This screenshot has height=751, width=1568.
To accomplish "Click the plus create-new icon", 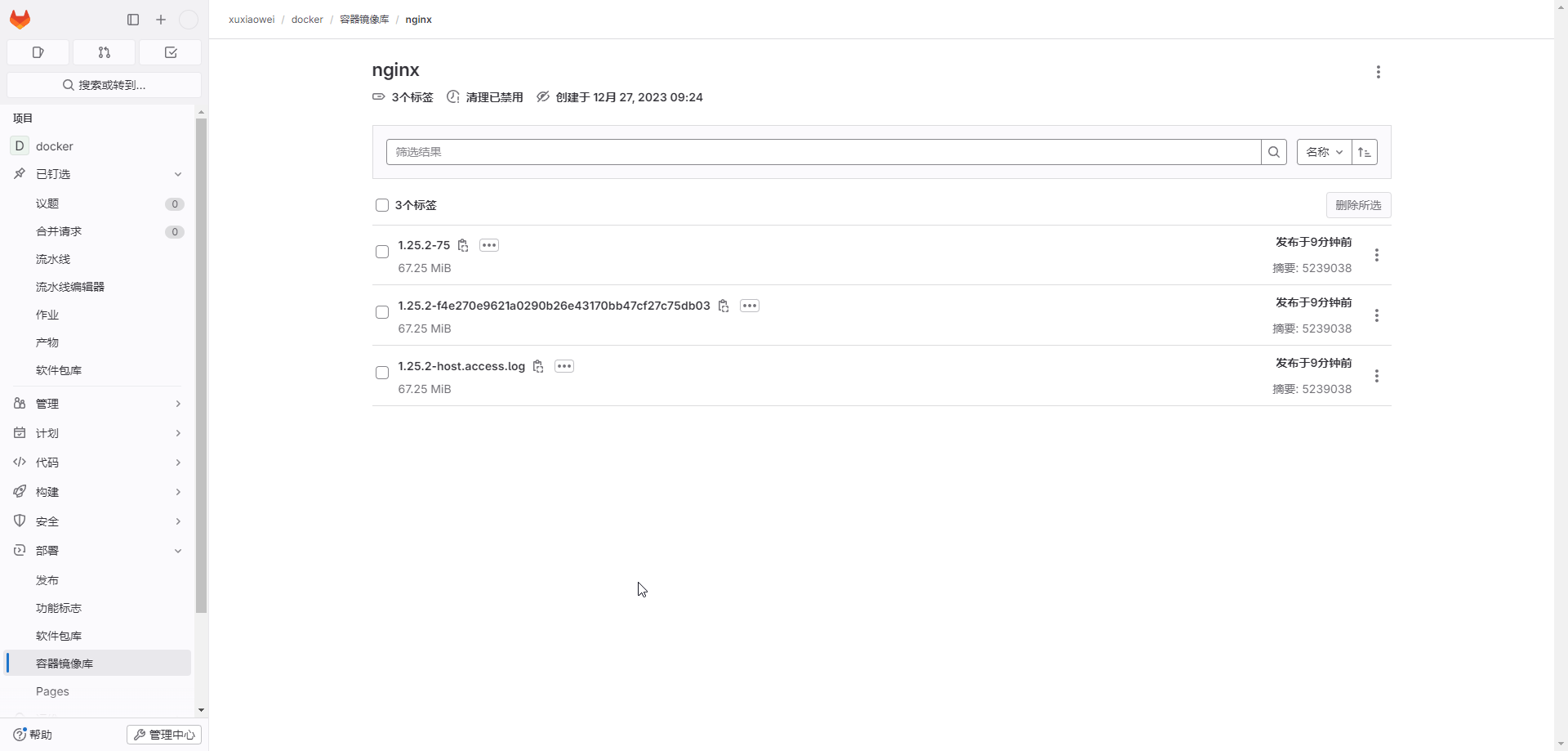I will 161,20.
